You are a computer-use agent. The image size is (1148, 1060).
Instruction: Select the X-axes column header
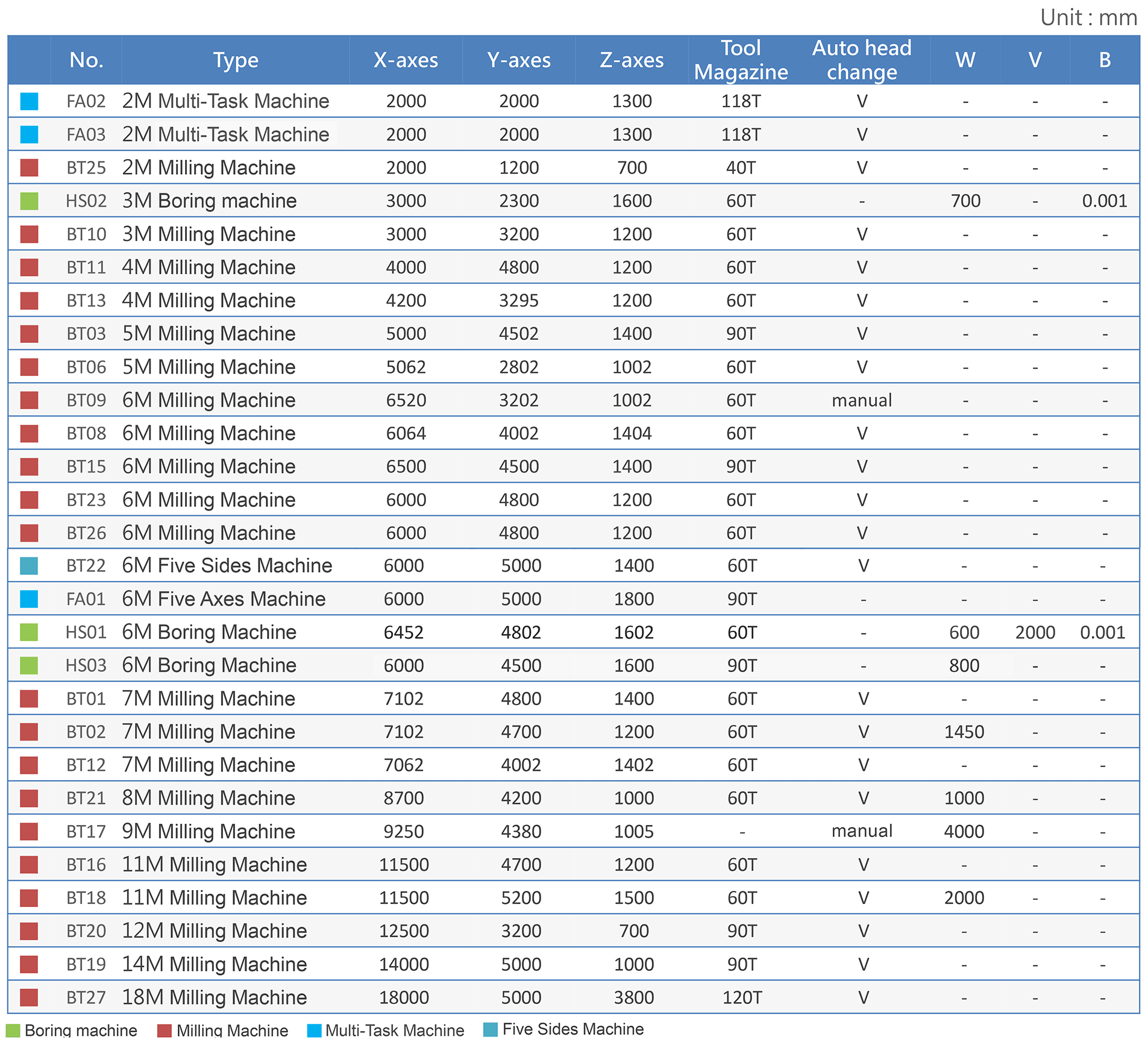click(x=406, y=60)
